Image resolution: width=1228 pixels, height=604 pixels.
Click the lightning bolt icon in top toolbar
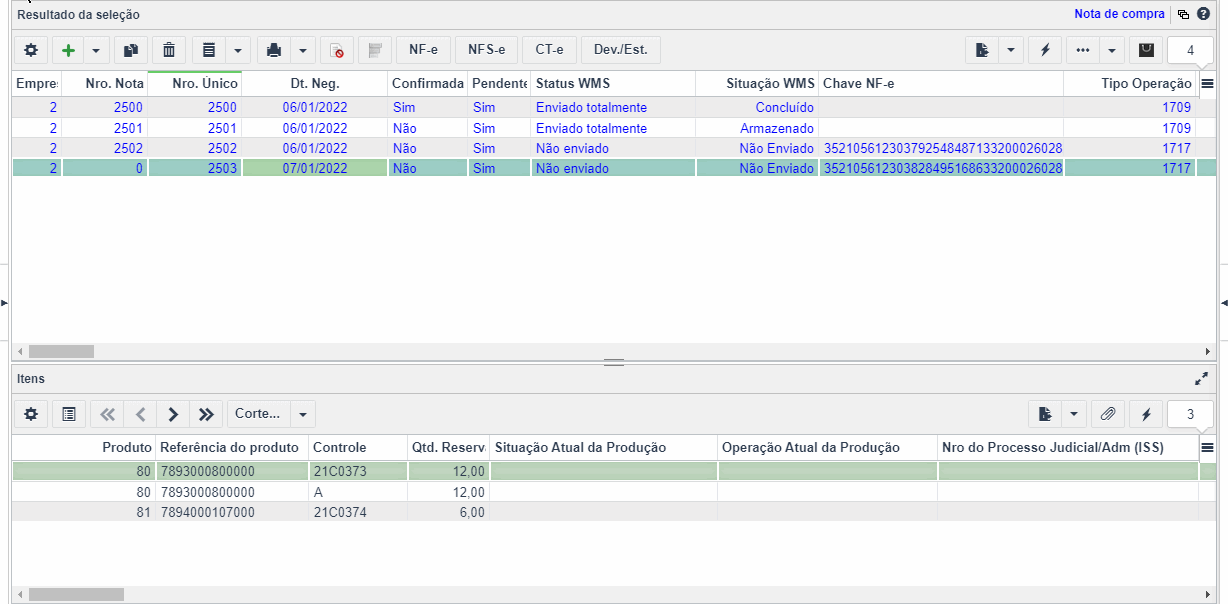1045,50
